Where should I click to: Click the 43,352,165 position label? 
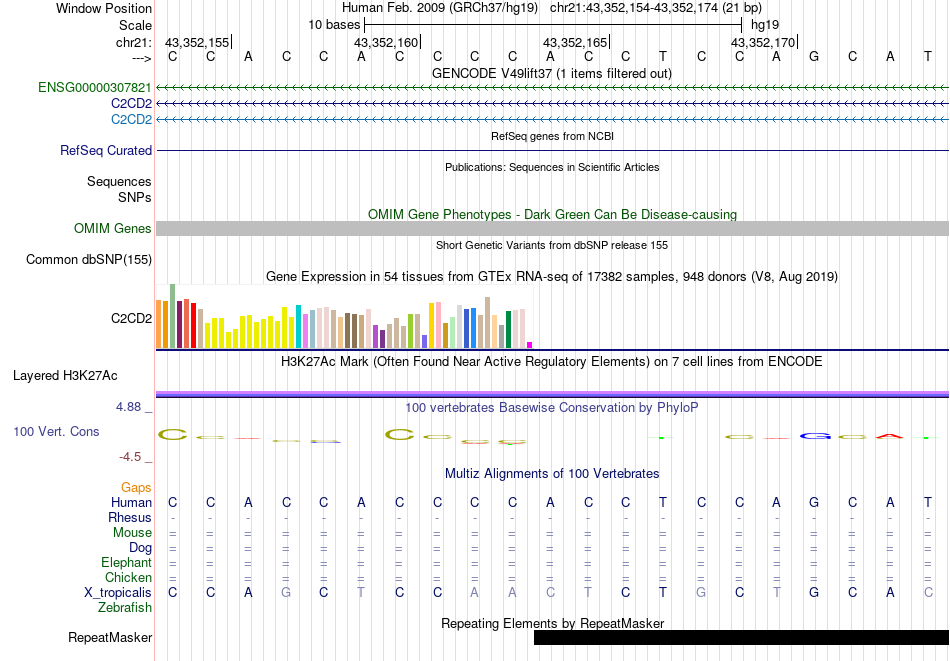[x=575, y=42]
